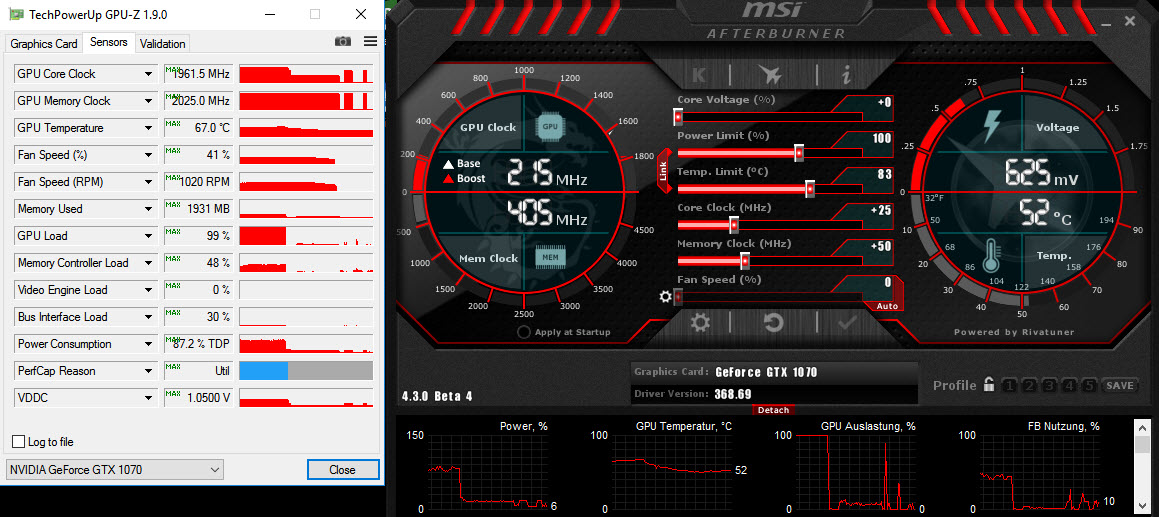
Task: Click the Power, % monitoring graph
Action: [486, 473]
